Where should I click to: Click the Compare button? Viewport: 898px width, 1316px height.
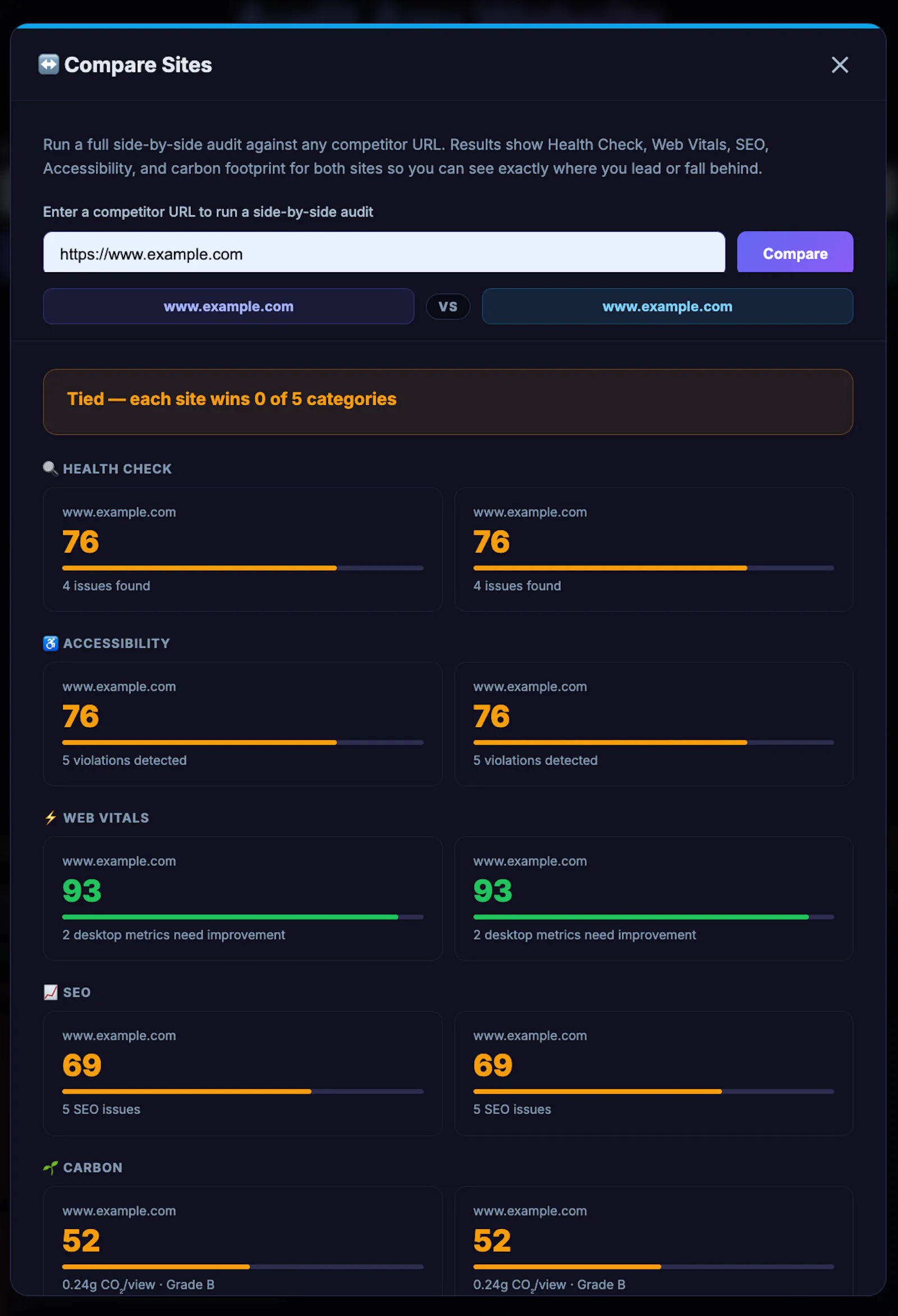[x=794, y=252]
